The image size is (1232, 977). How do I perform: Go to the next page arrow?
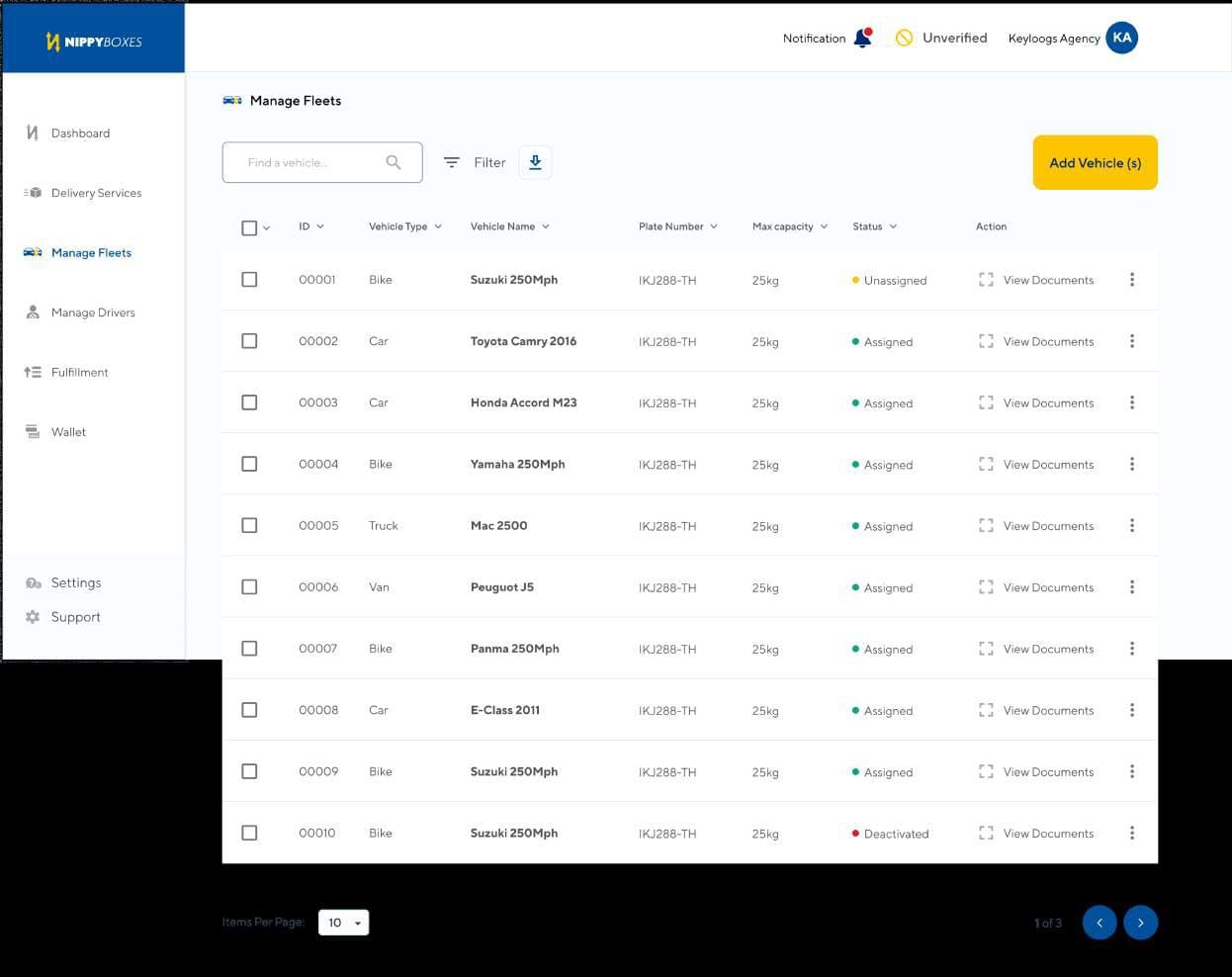pyautogui.click(x=1140, y=923)
